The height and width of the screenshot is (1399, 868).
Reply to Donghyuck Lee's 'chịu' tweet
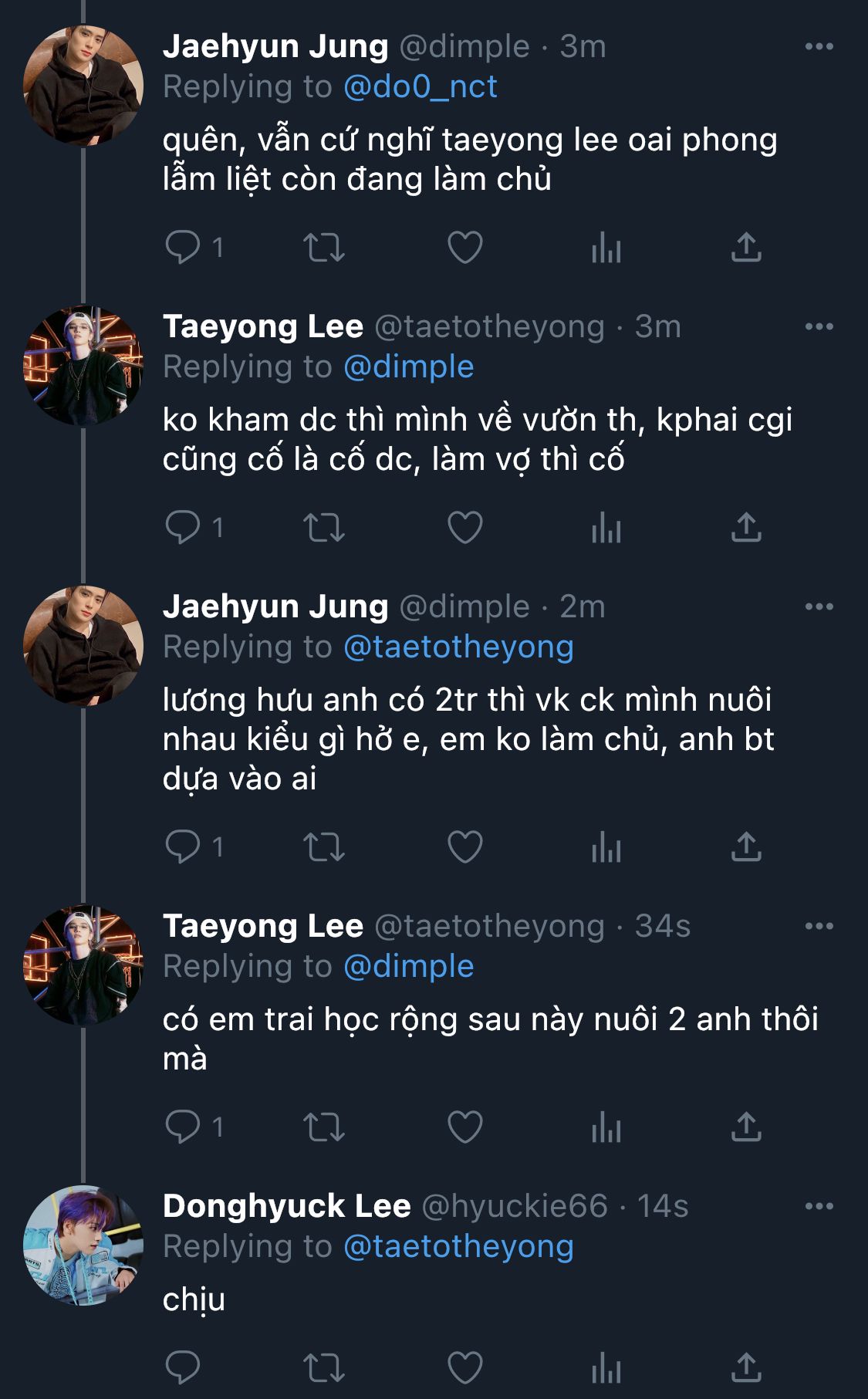click(183, 1367)
